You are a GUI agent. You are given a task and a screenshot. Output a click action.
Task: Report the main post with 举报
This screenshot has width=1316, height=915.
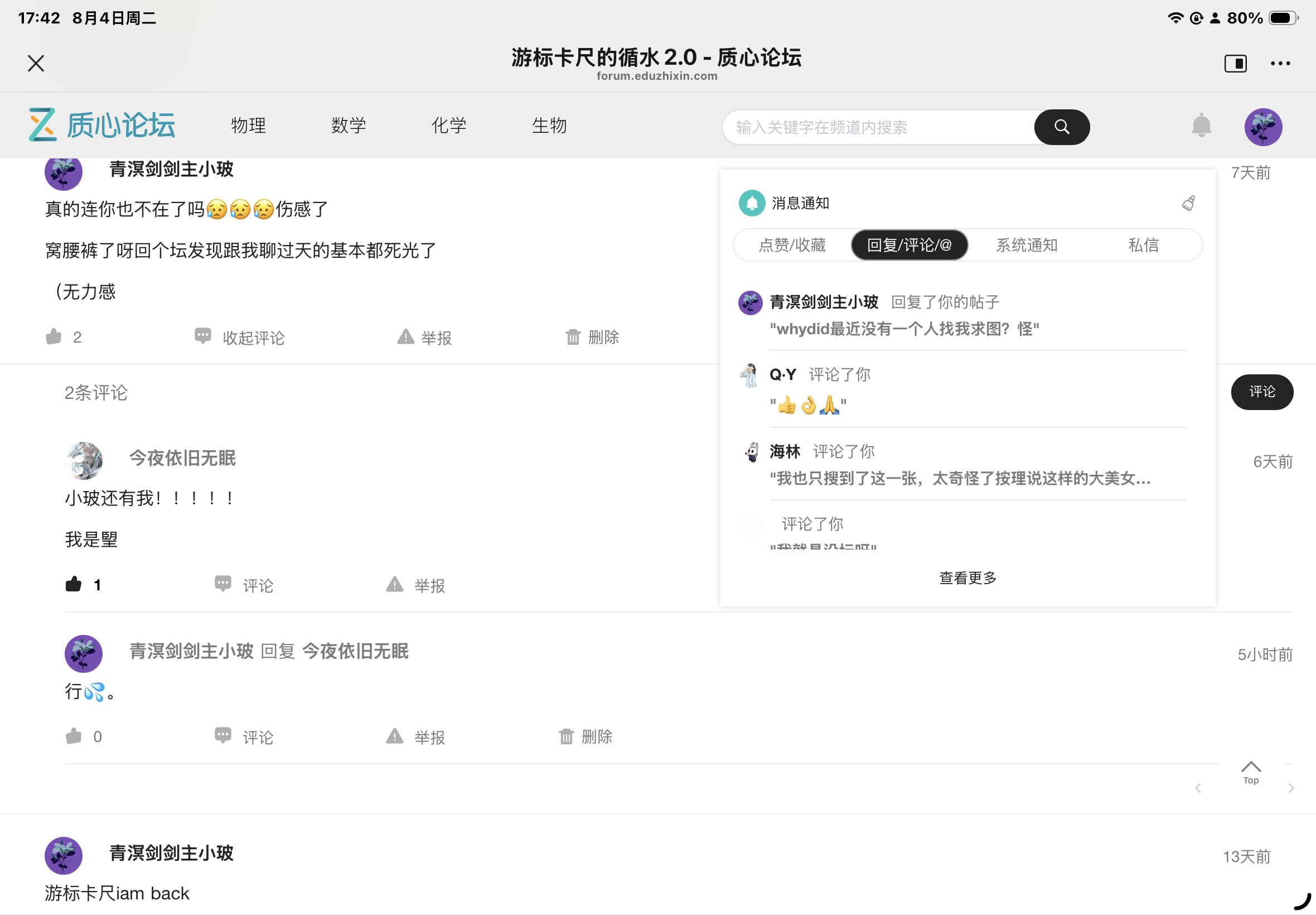[x=424, y=337]
